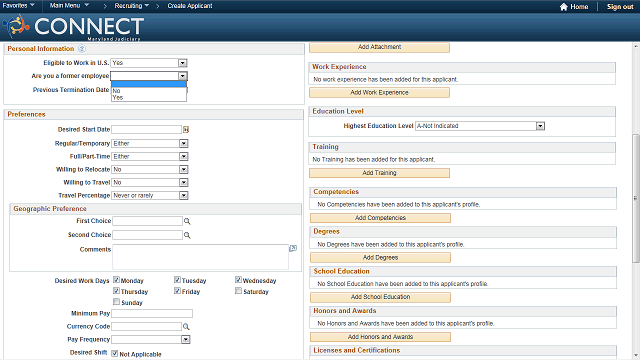Open Pay Frequency dropdown
The width and height of the screenshot is (640, 360).
pos(151,339)
